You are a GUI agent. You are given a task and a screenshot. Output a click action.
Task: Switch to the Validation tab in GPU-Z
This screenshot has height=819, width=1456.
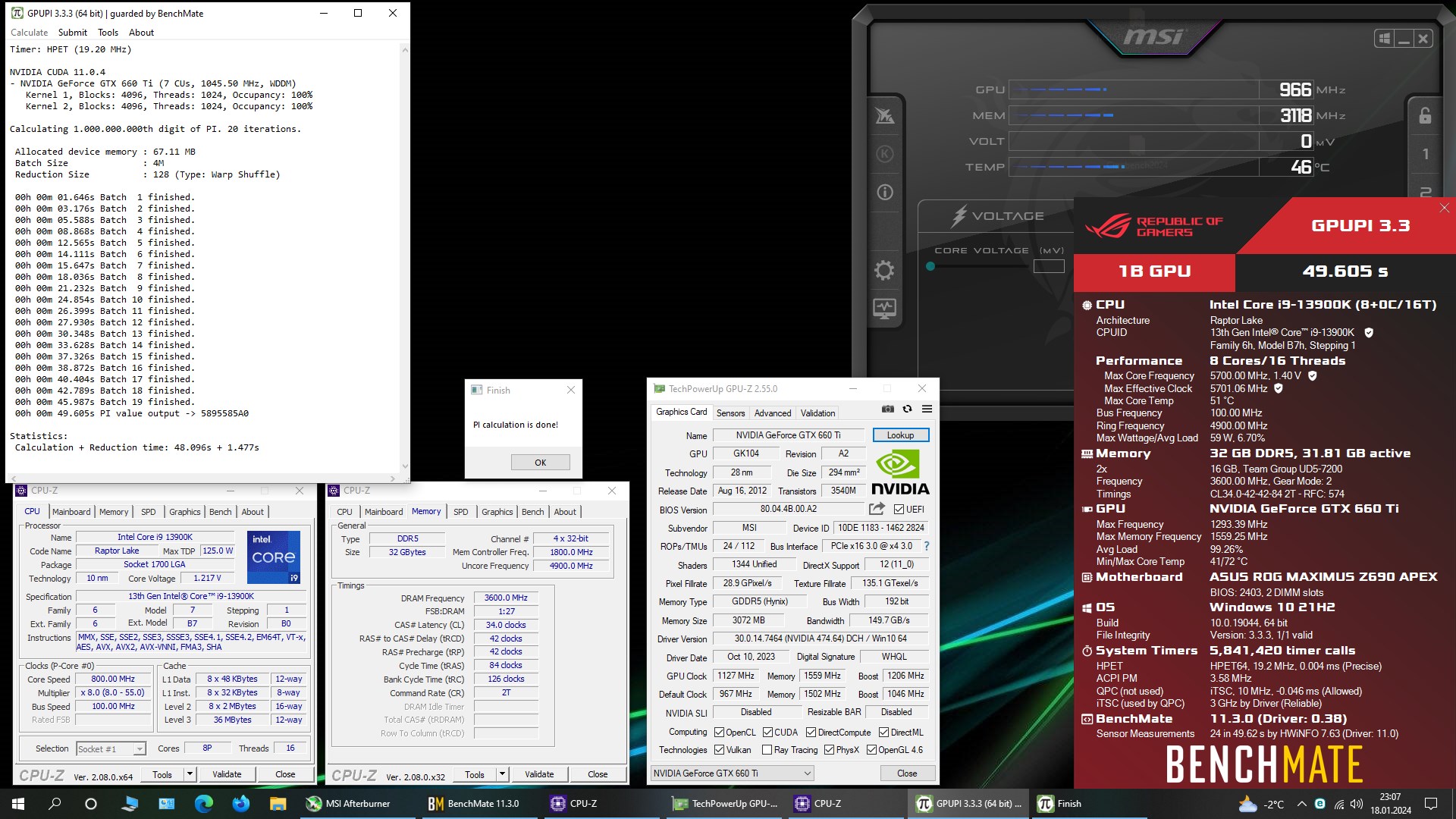(817, 413)
